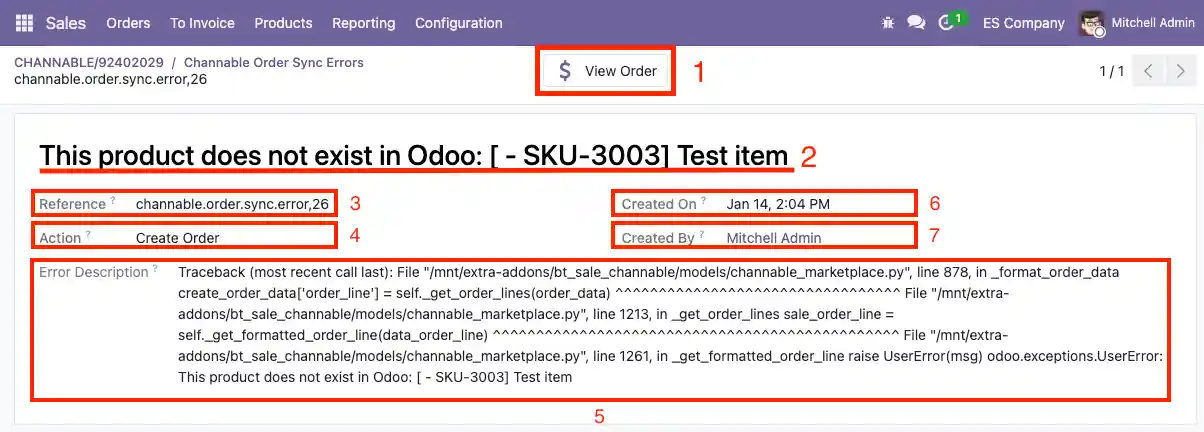Open the Orders menu
This screenshot has height=432, width=1204.
128,23
